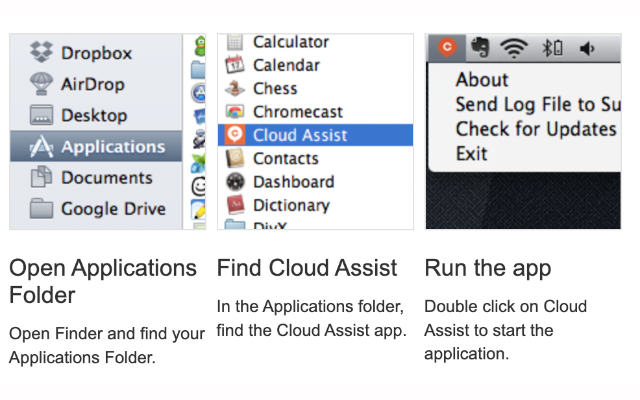
Task: Click the smiley face icon in Finder column
Action: point(199,186)
